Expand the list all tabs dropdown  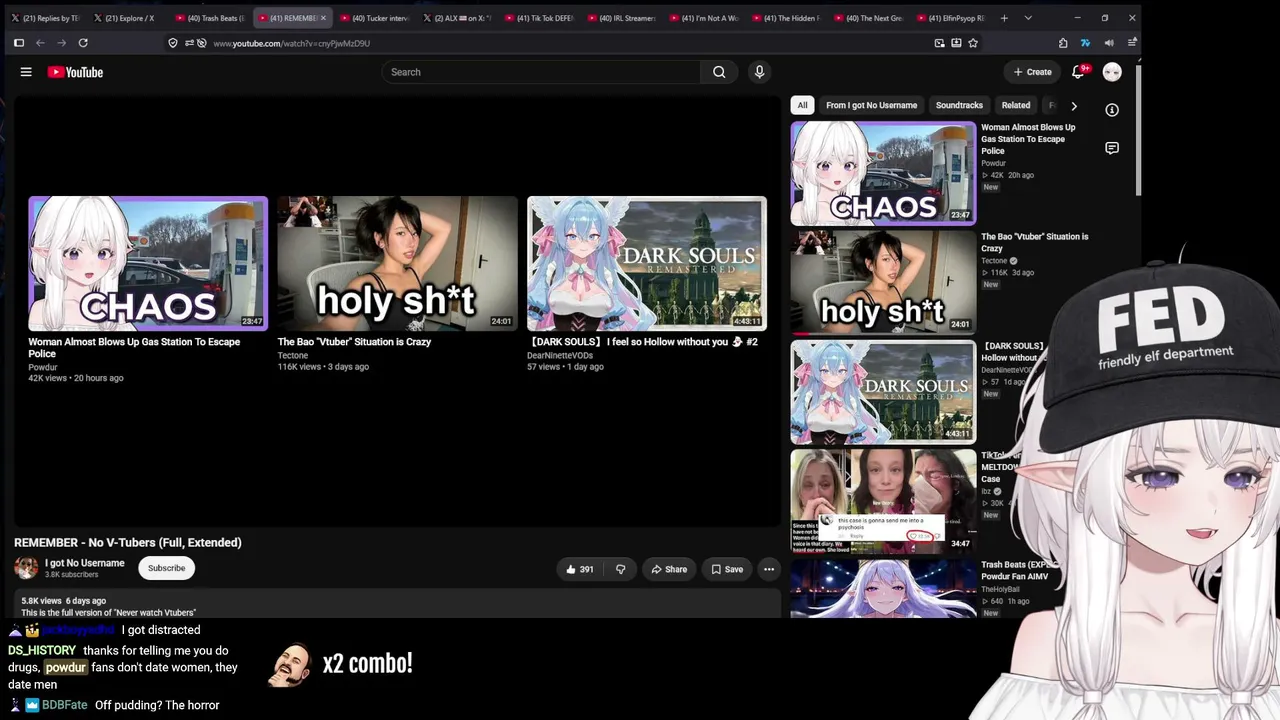[1028, 18]
